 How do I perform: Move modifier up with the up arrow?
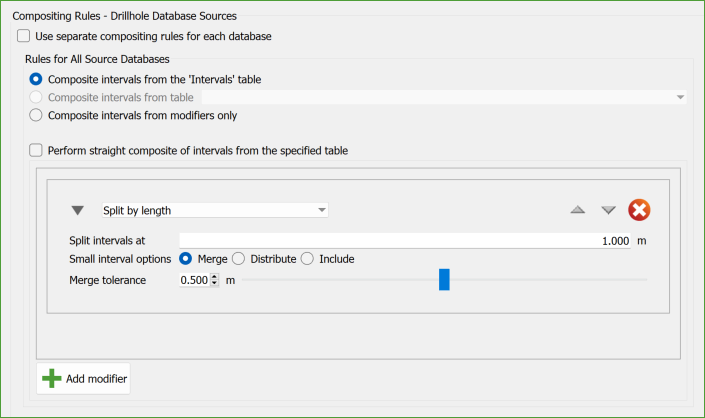click(577, 210)
